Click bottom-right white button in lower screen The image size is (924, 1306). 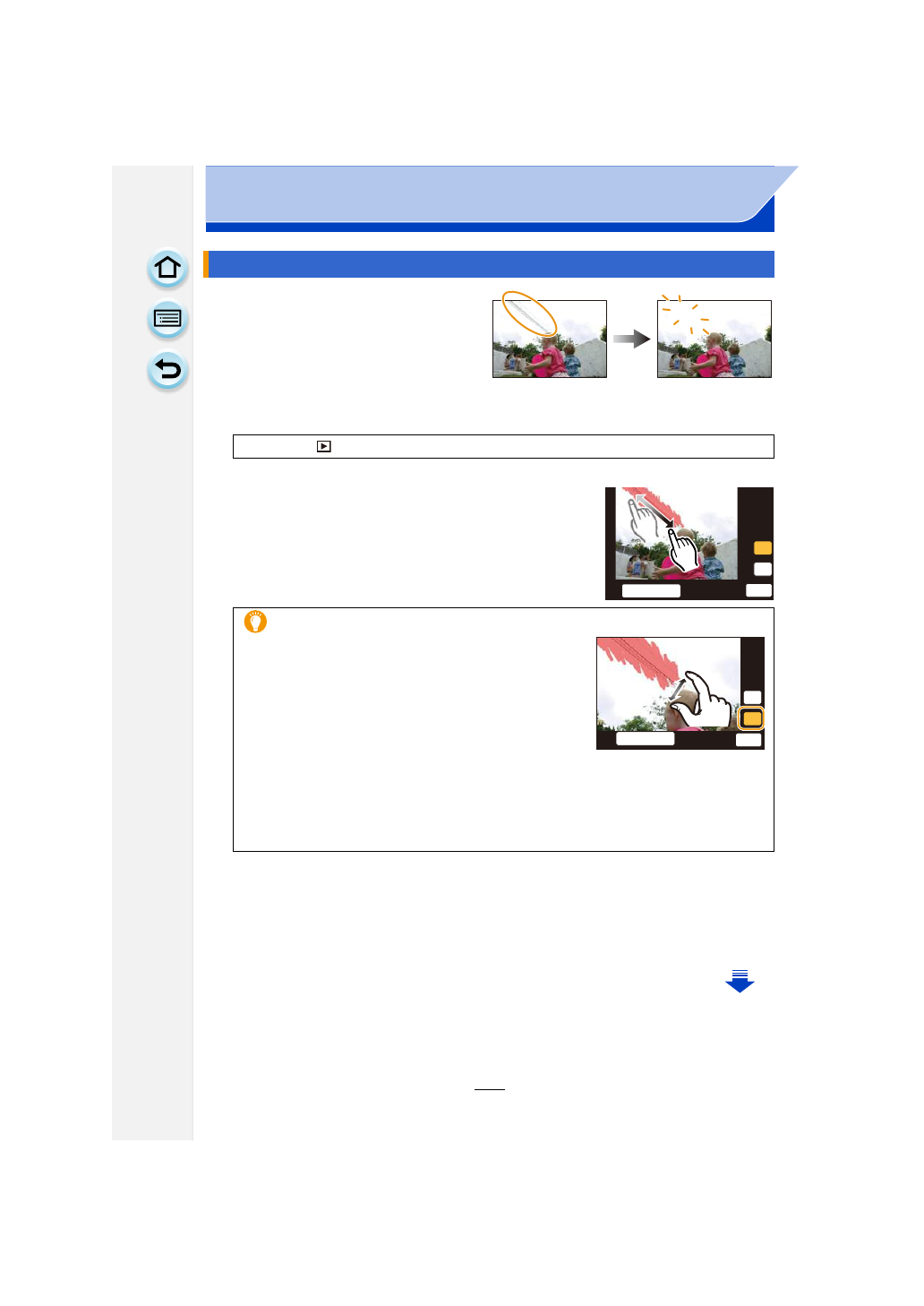(749, 740)
